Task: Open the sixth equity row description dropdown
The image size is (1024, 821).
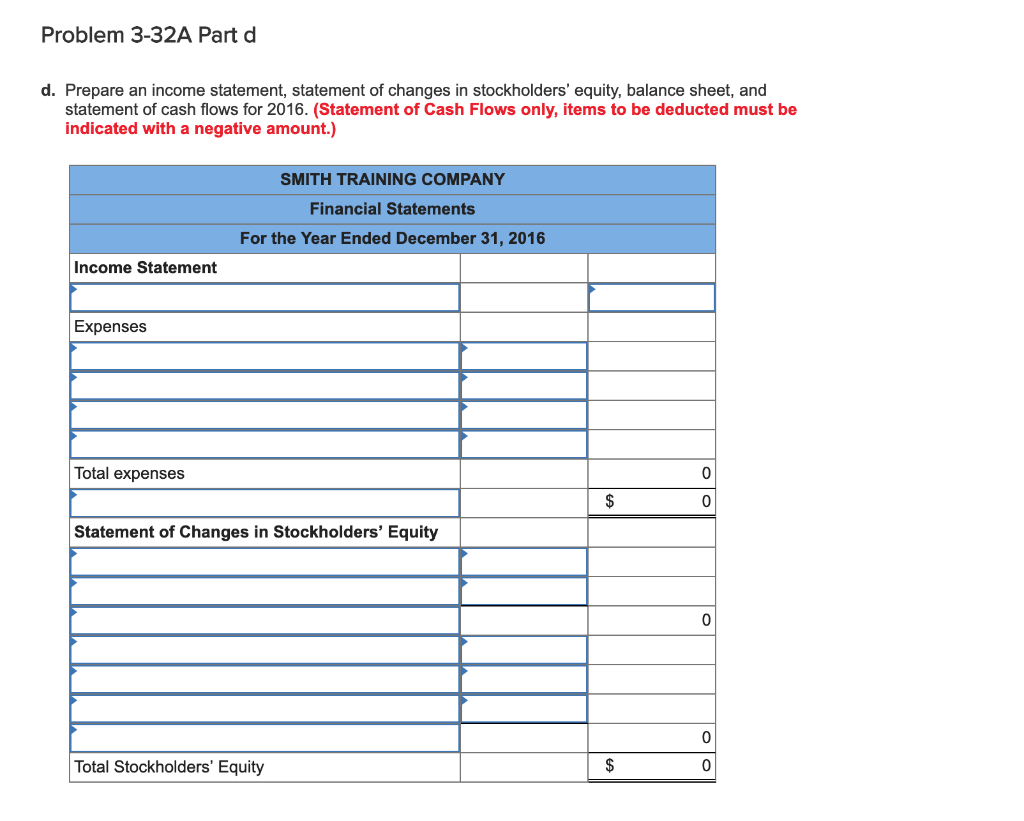Action: (x=264, y=708)
